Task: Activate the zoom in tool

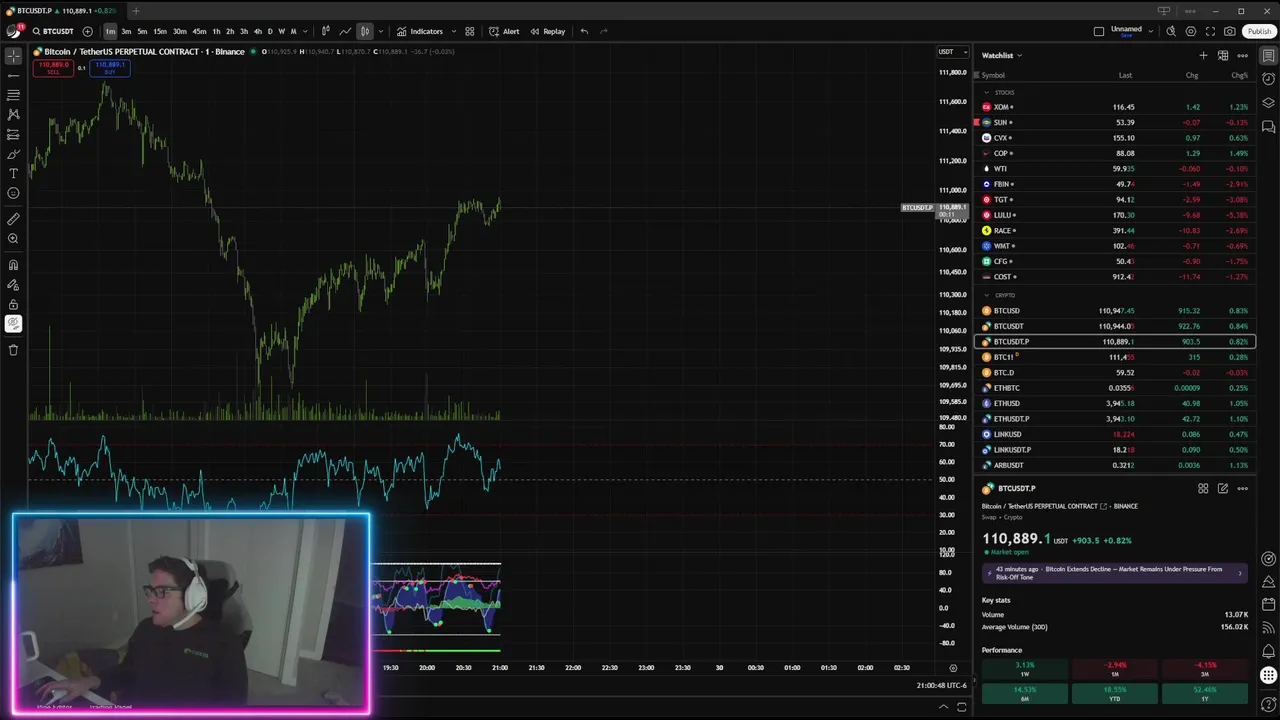Action: pyautogui.click(x=13, y=239)
